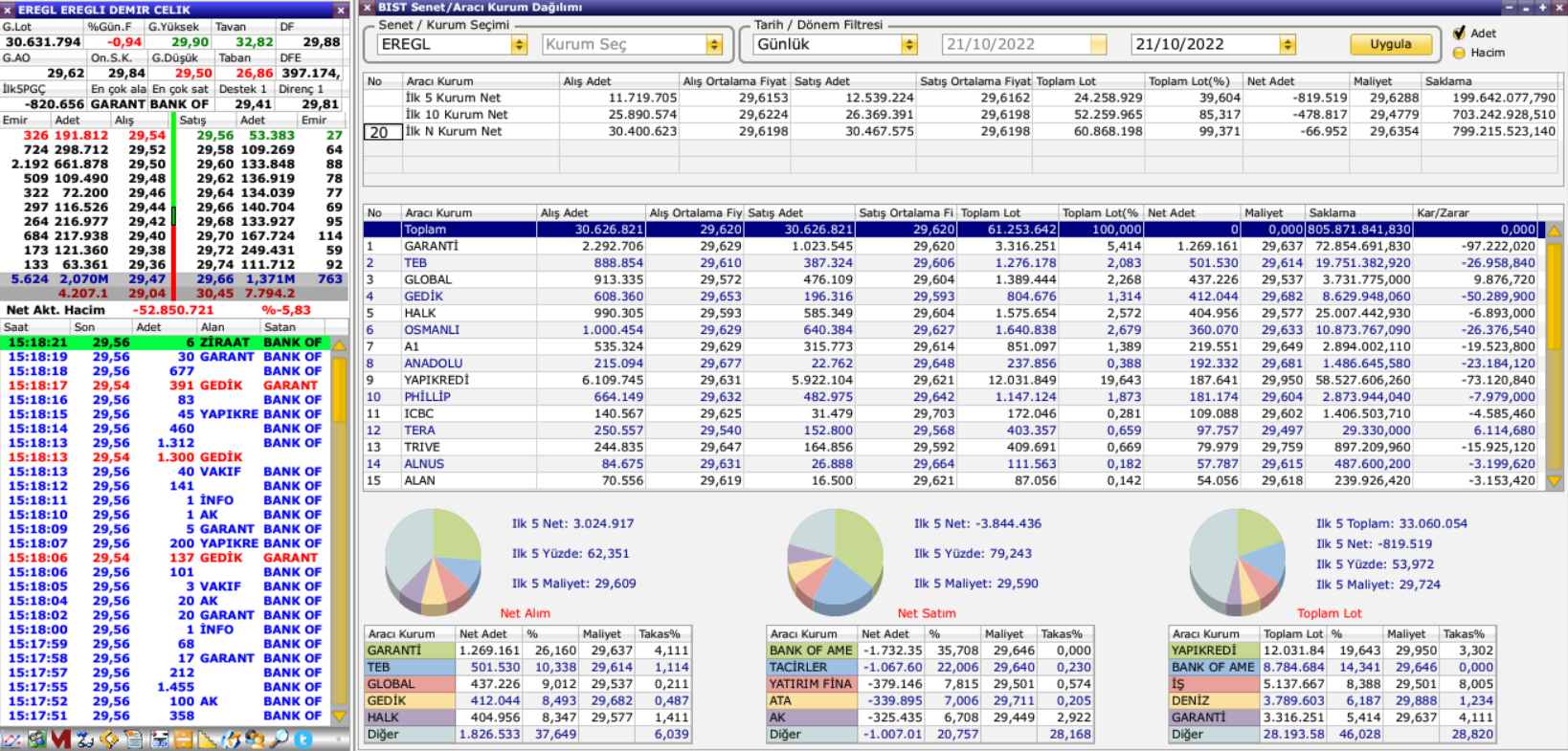Select the İlk 5 Kurum Net row
The width and height of the screenshot is (1568, 751).
(x=961, y=98)
